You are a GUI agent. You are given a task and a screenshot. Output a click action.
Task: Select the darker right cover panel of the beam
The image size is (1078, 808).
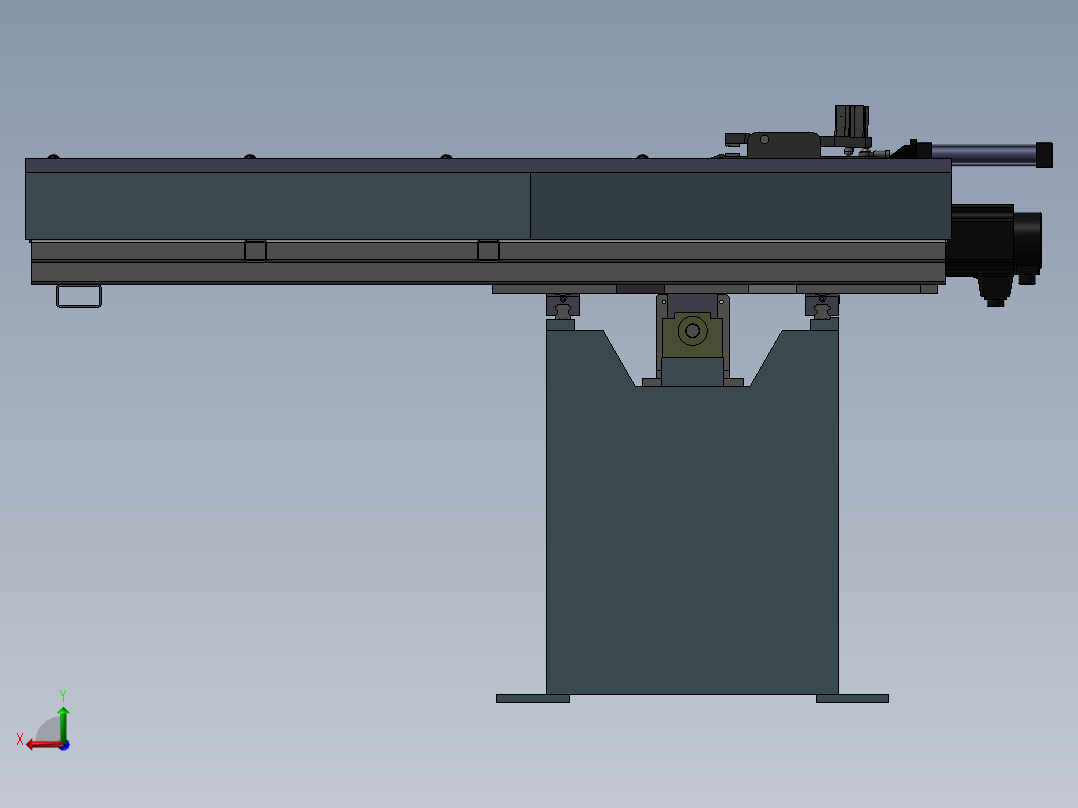[x=740, y=206]
